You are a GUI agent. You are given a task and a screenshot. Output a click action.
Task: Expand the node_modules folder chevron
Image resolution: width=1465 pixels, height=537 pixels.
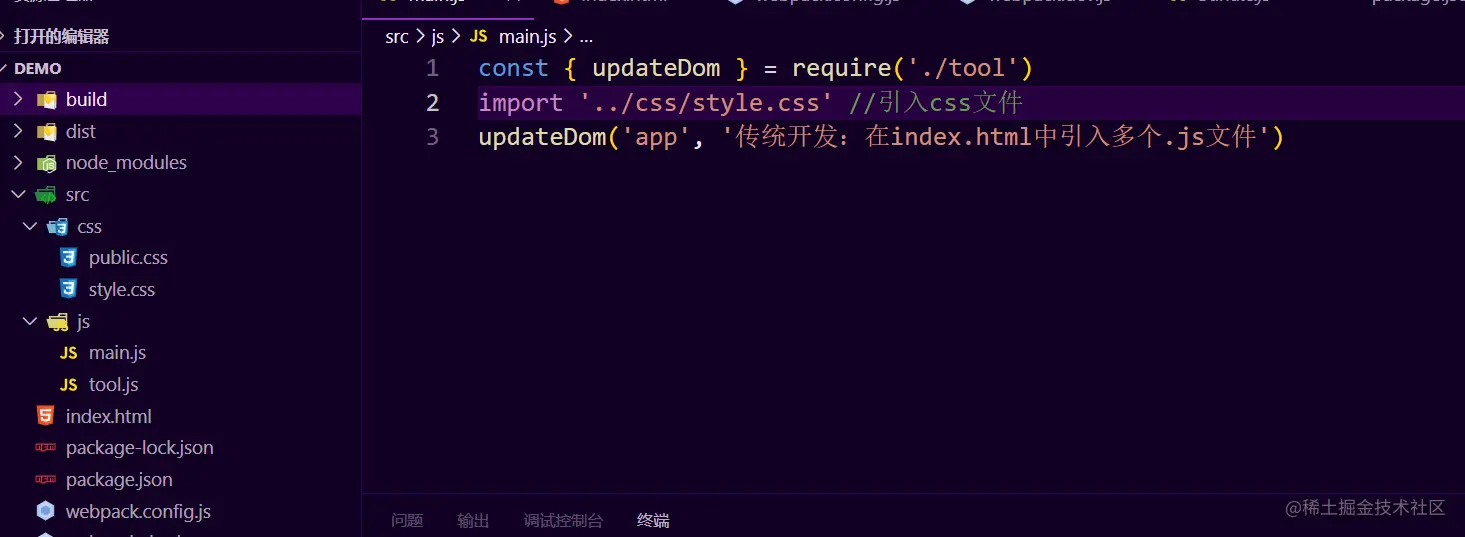18,162
